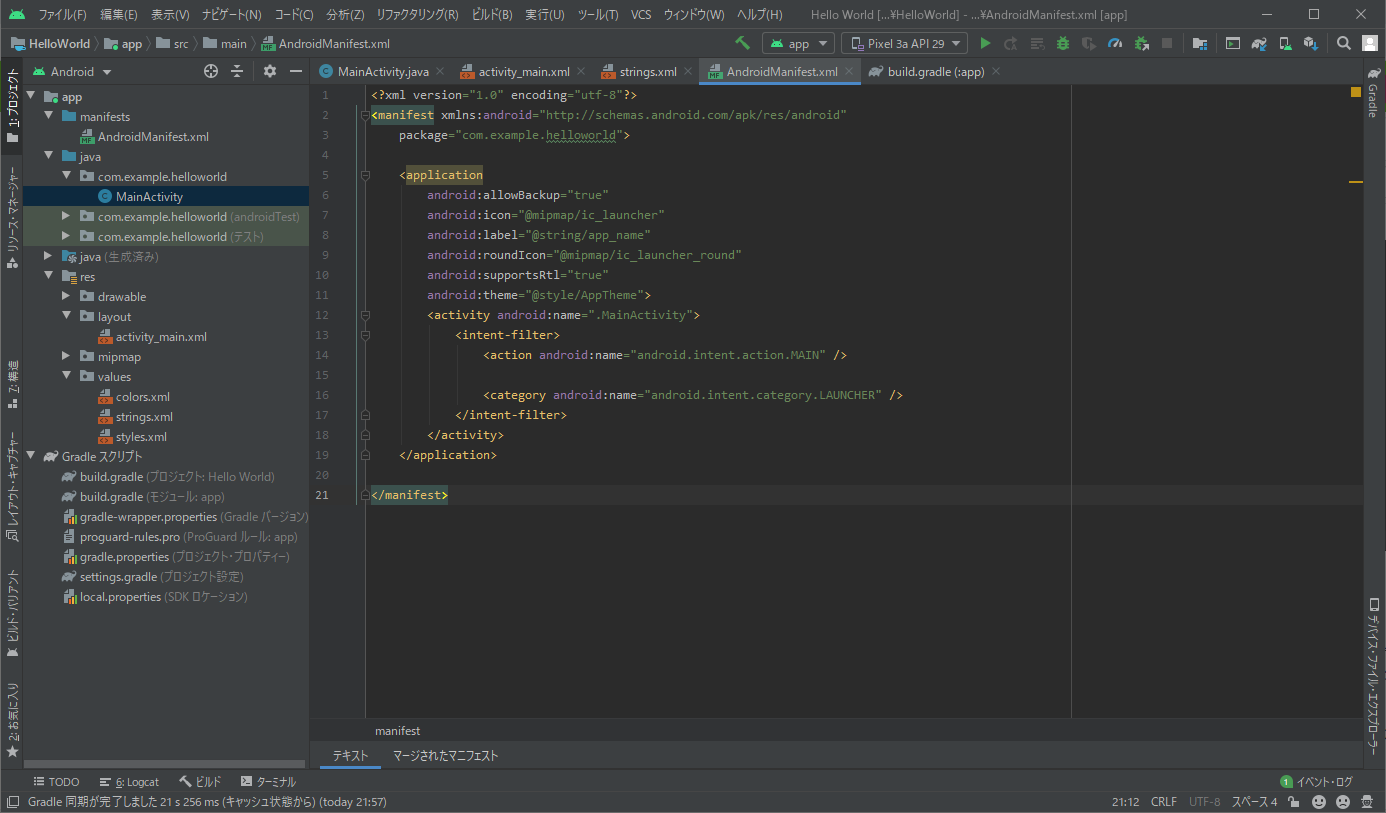Image resolution: width=1386 pixels, height=813 pixels.
Task: Open the Android view selector dropdown
Action: tap(73, 71)
